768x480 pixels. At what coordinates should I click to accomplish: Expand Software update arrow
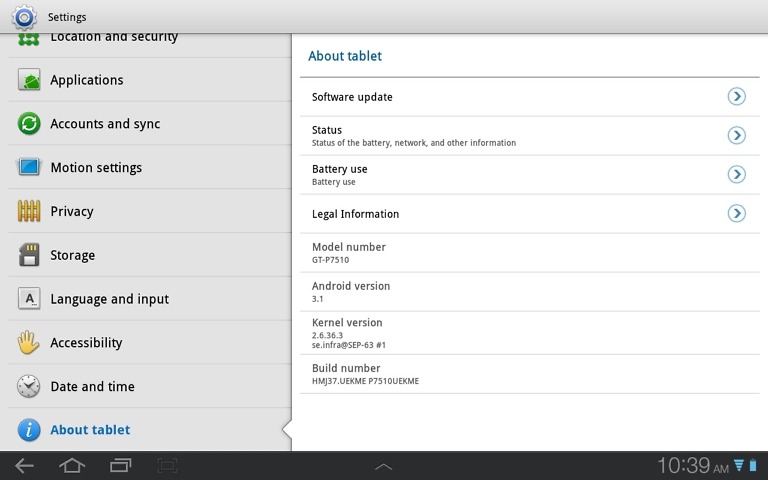tap(736, 97)
